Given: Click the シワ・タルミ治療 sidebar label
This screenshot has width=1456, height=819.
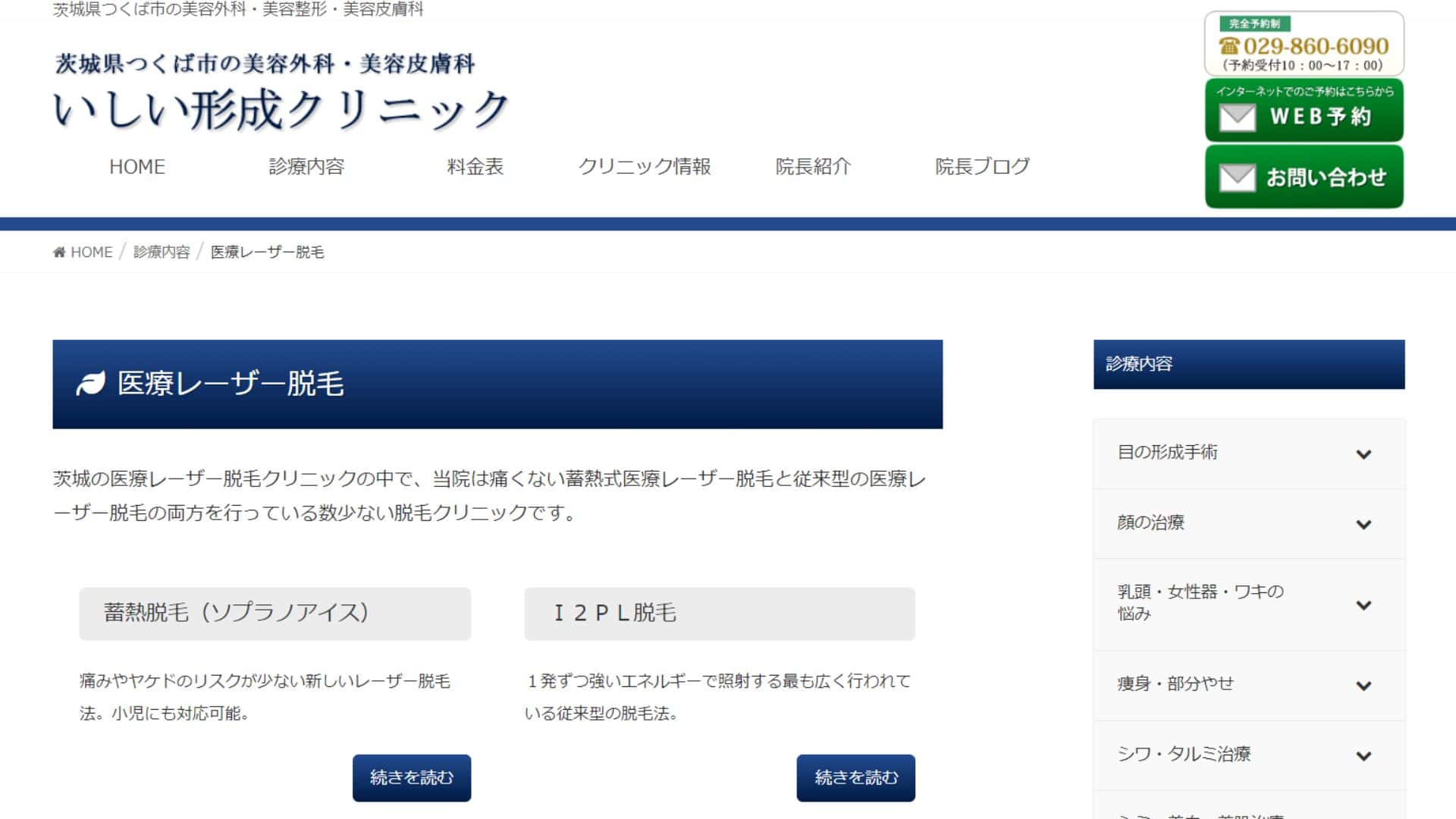Looking at the screenshot, I should pyautogui.click(x=1185, y=754).
